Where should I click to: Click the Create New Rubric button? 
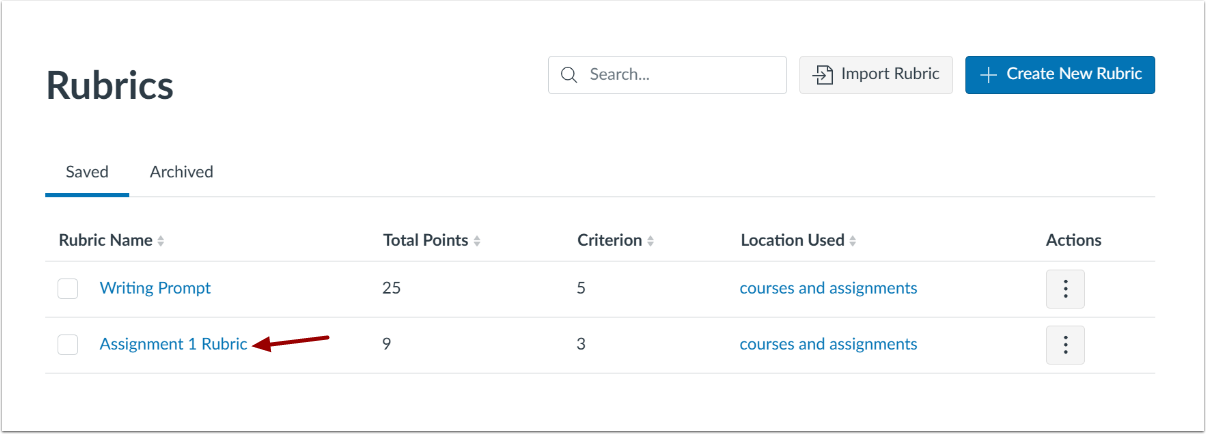1060,75
